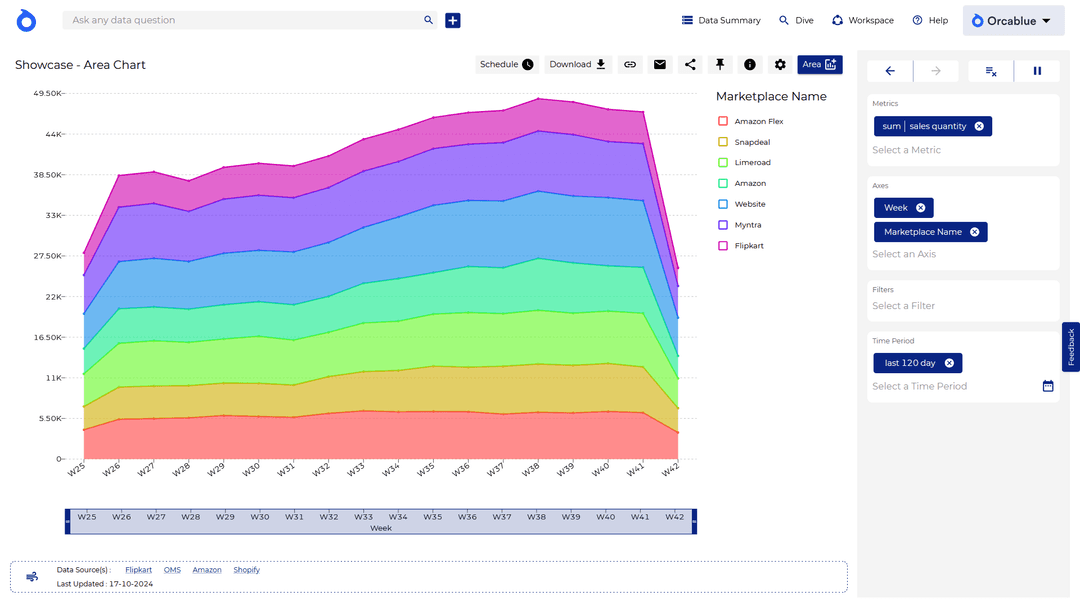Click the left handle of the week range slider
This screenshot has width=1080, height=608.
pyautogui.click(x=68, y=522)
